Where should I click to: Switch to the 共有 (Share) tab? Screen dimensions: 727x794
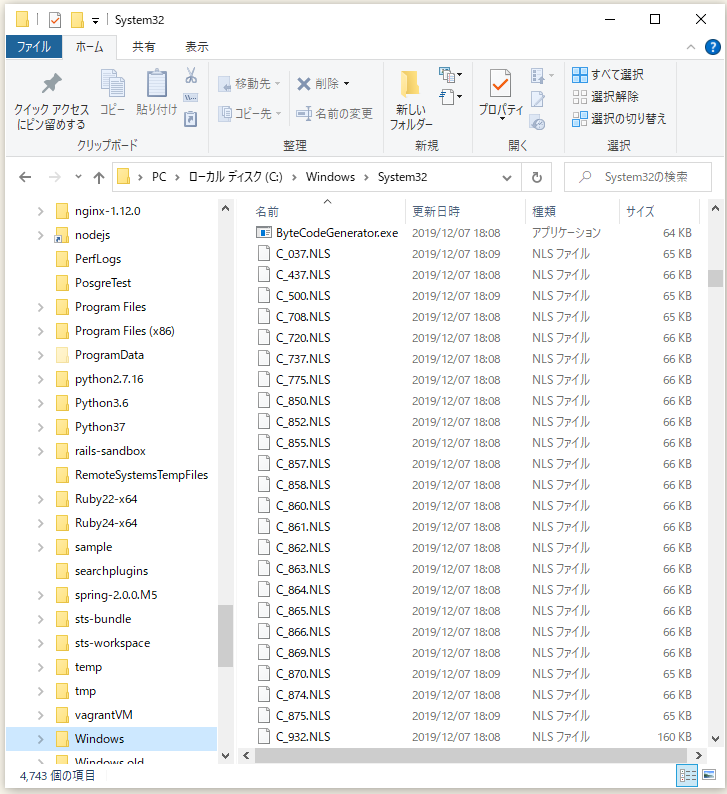coord(143,47)
